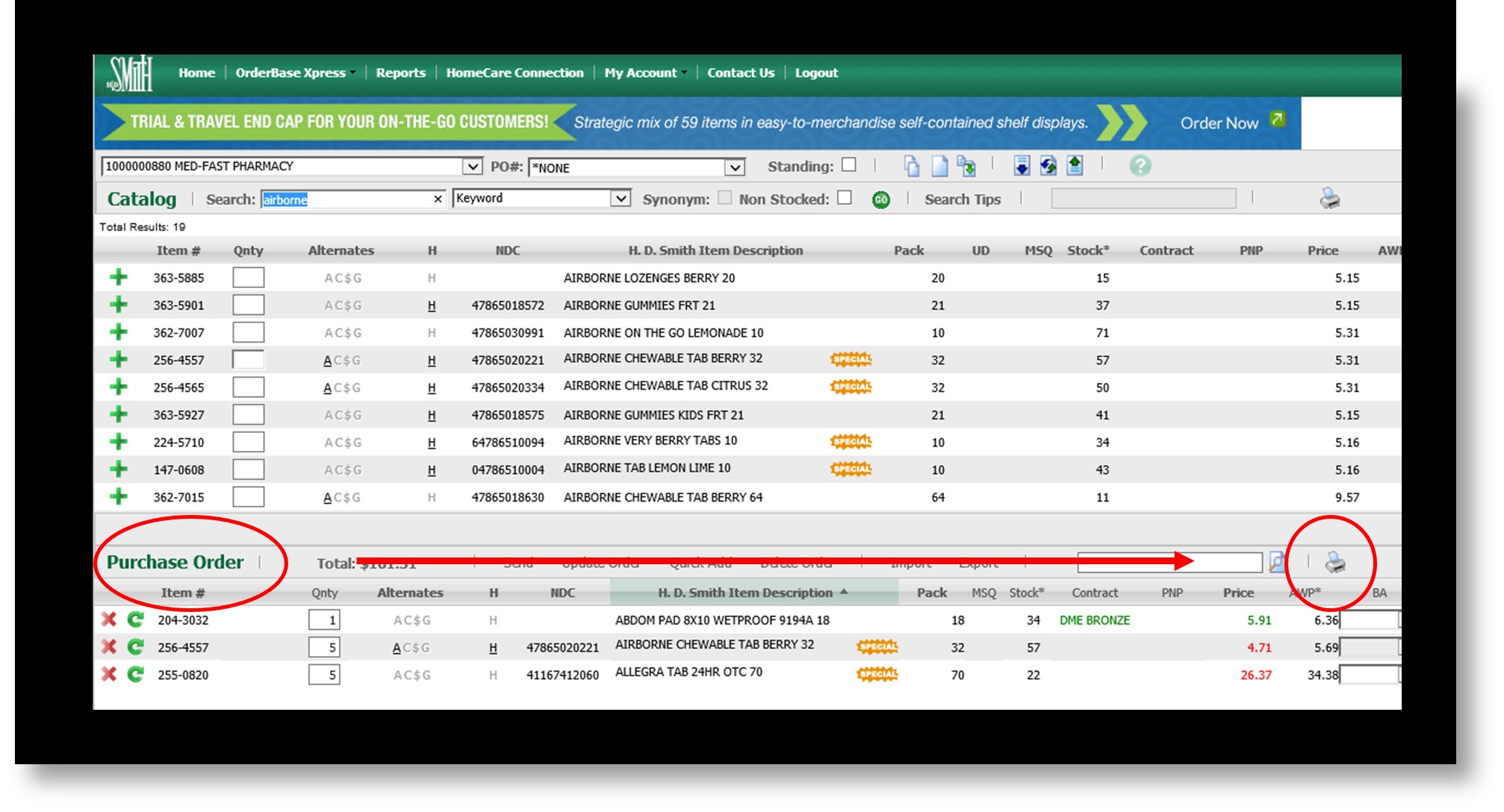Open the Search Tips link

click(963, 199)
